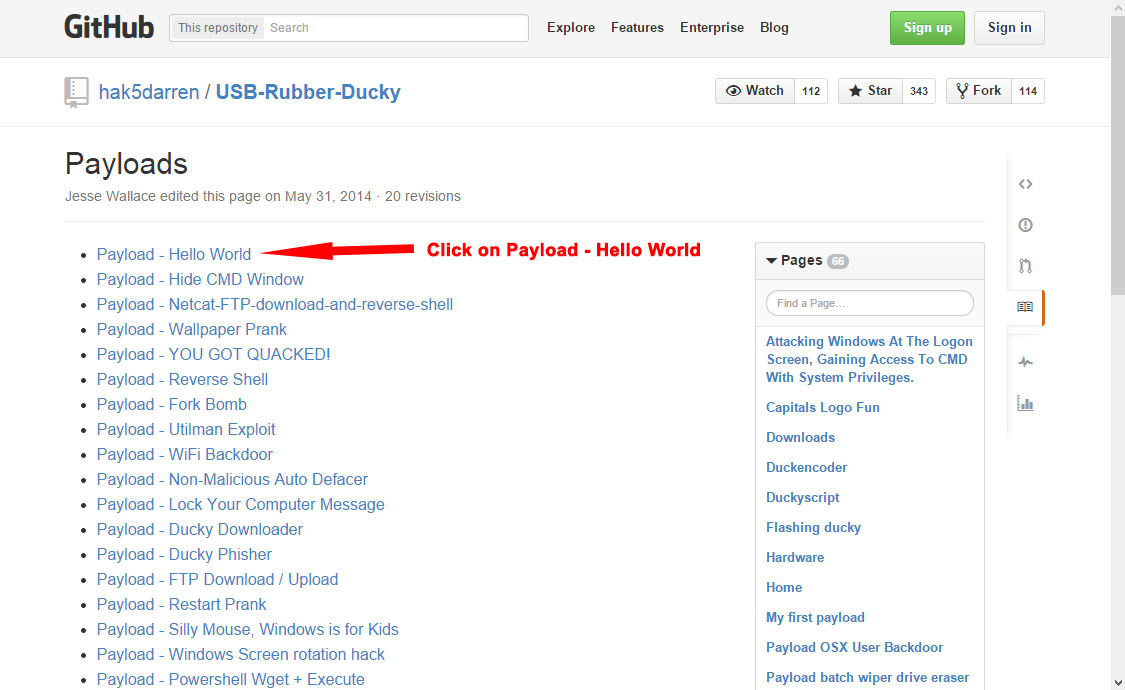Open the Pulse icon in sidebar

click(x=1025, y=362)
